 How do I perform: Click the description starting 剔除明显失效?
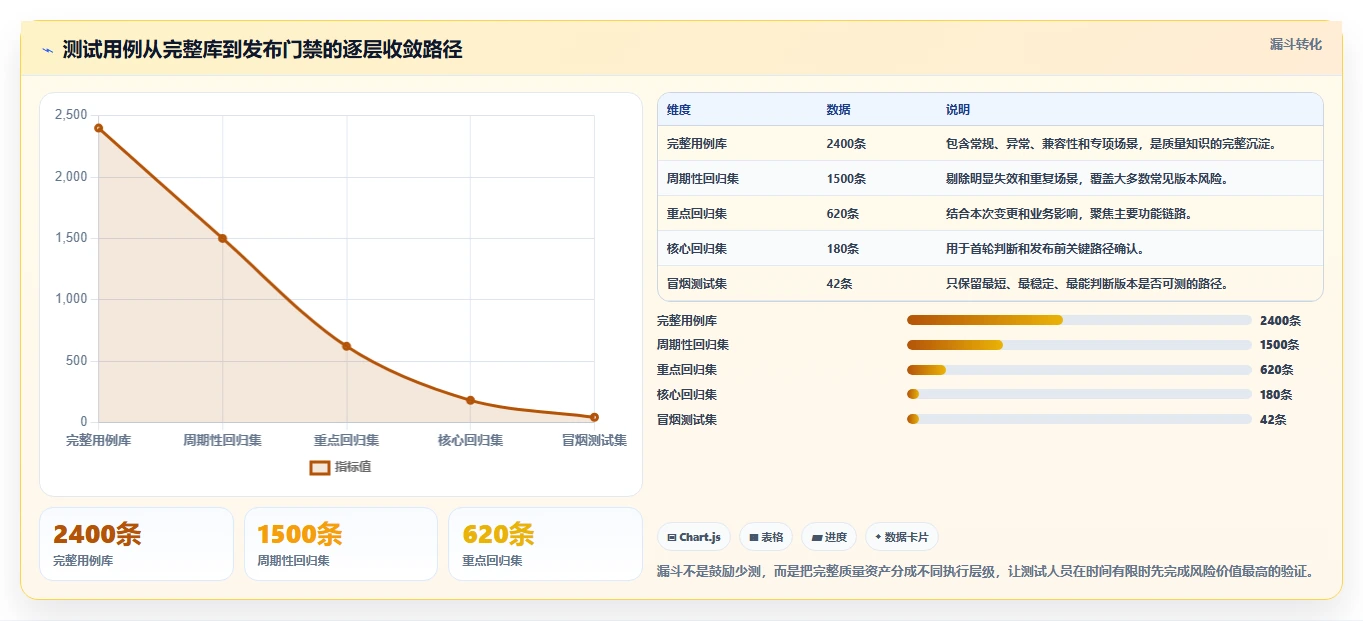point(1087,179)
